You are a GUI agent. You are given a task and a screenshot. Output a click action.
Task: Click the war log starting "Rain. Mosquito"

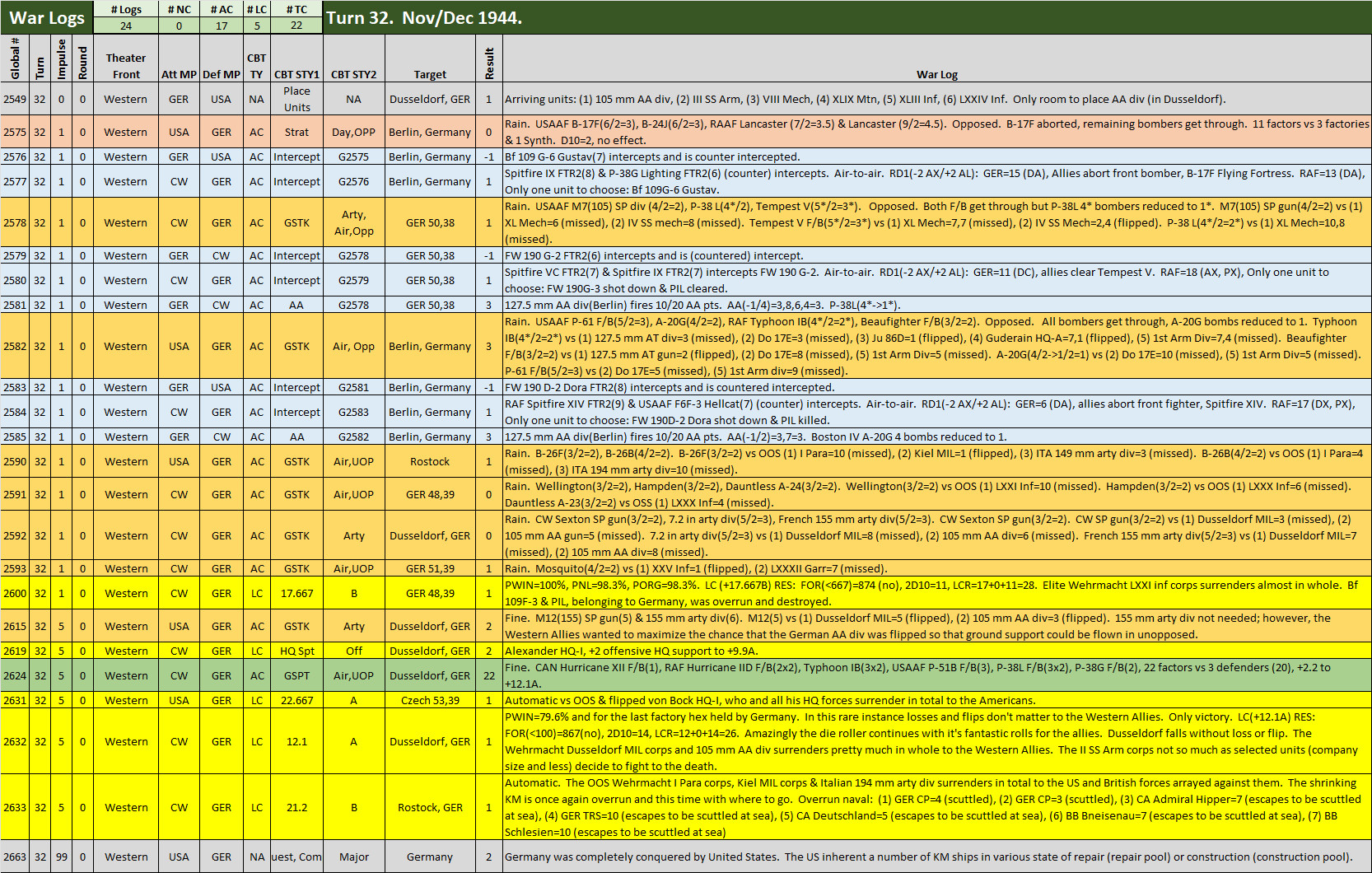(937, 568)
